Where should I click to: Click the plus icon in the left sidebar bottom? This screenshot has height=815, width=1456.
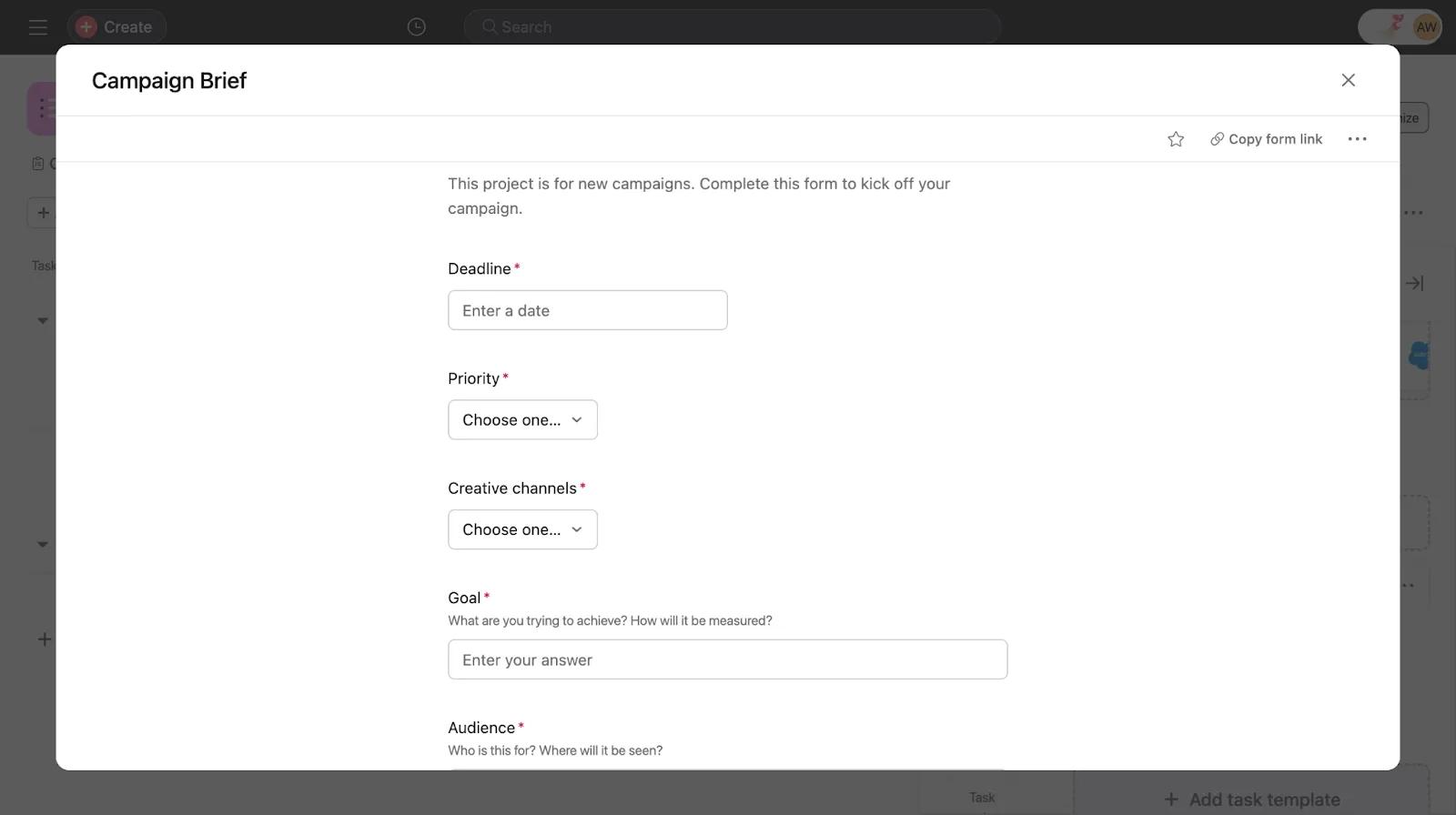coord(44,639)
